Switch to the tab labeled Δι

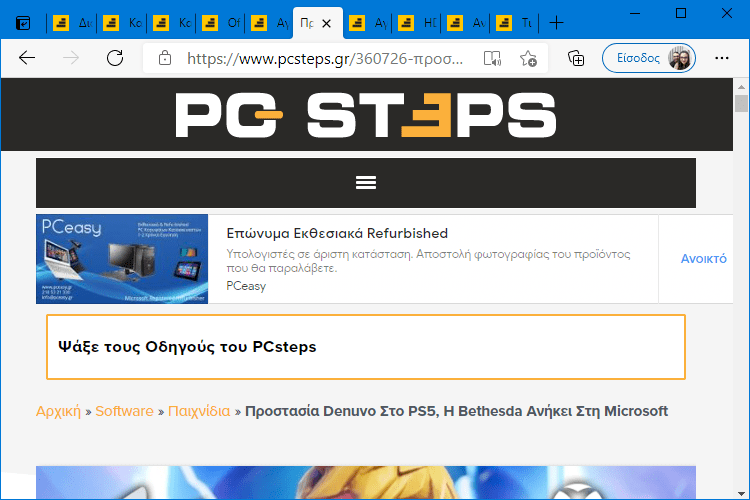pyautogui.click(x=72, y=23)
